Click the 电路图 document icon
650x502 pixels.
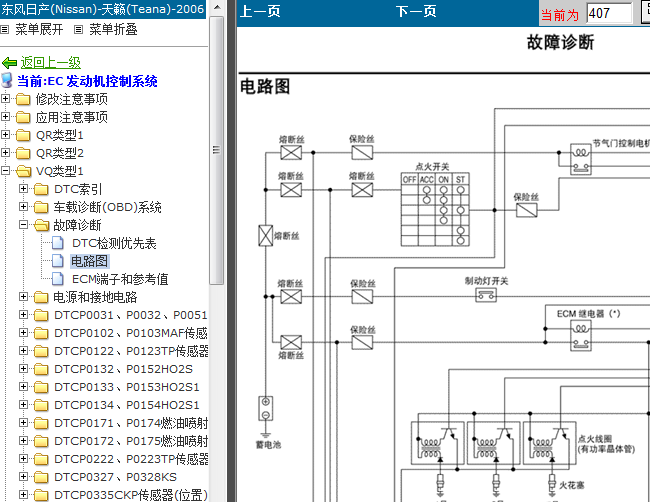click(58, 261)
